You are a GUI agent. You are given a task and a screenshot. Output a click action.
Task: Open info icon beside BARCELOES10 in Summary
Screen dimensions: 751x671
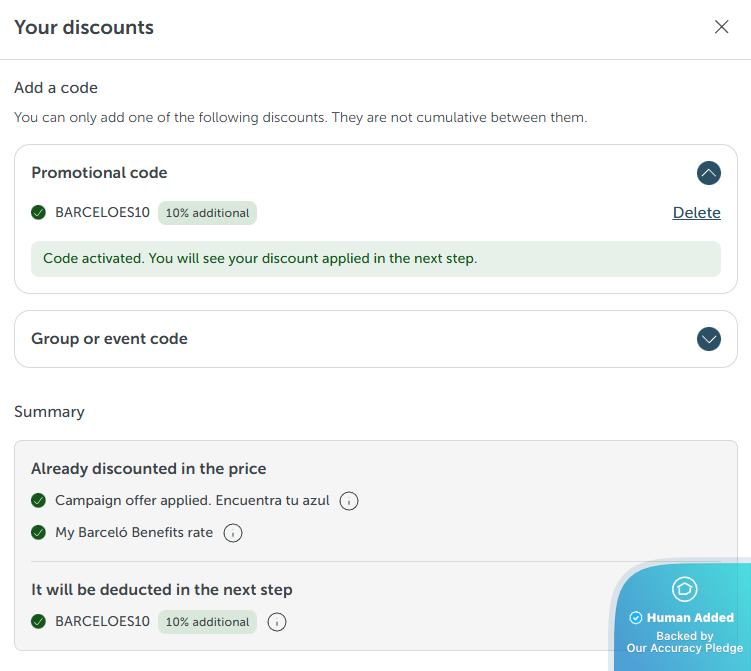[277, 622]
